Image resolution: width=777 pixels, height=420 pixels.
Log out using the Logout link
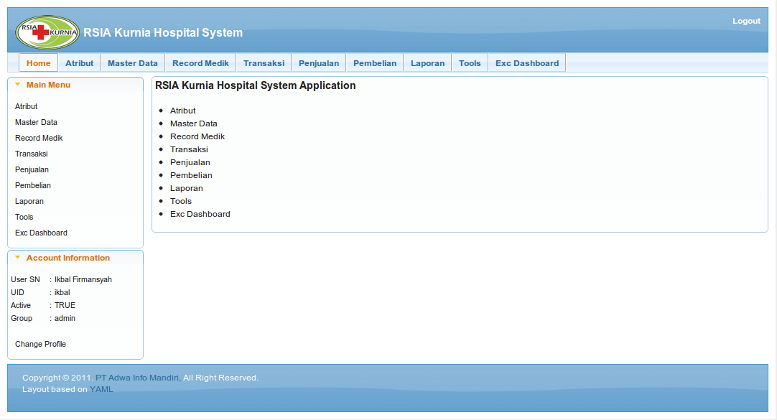[746, 21]
